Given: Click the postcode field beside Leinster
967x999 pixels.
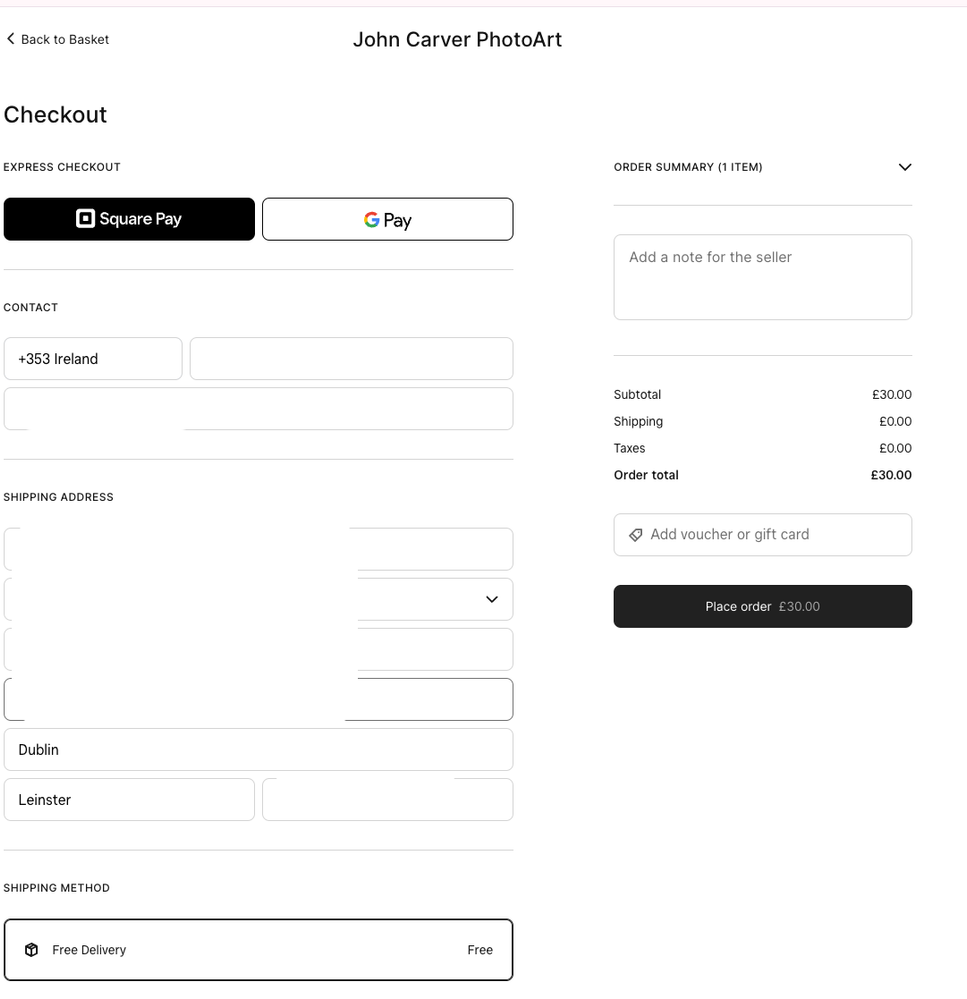Looking at the screenshot, I should click(387, 799).
